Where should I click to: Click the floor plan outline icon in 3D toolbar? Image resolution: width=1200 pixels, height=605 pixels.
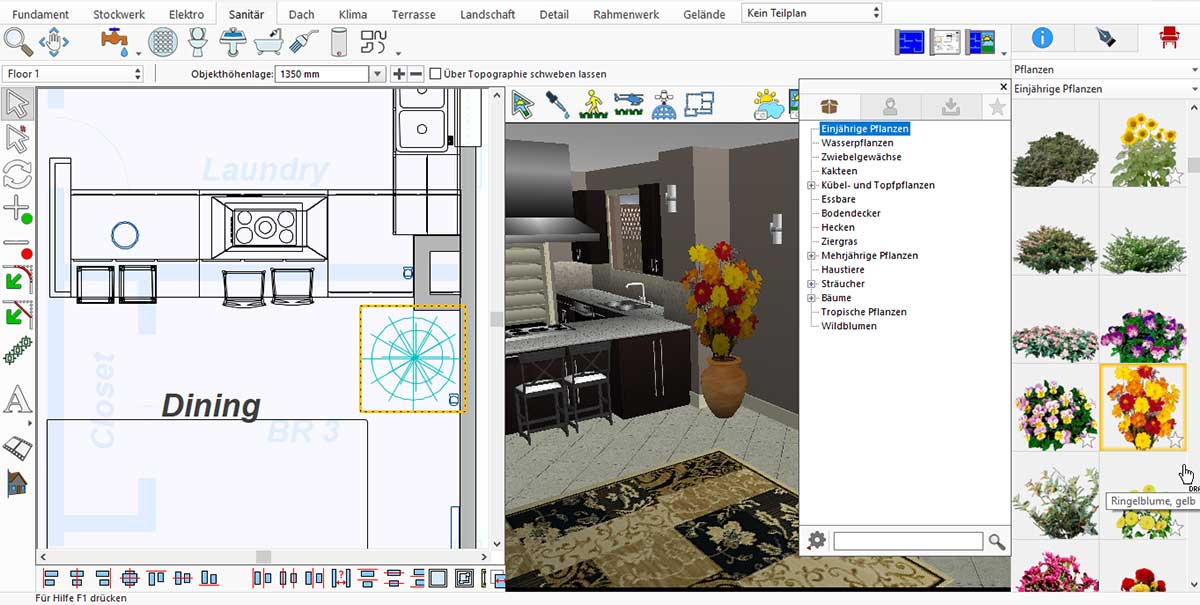pos(699,103)
